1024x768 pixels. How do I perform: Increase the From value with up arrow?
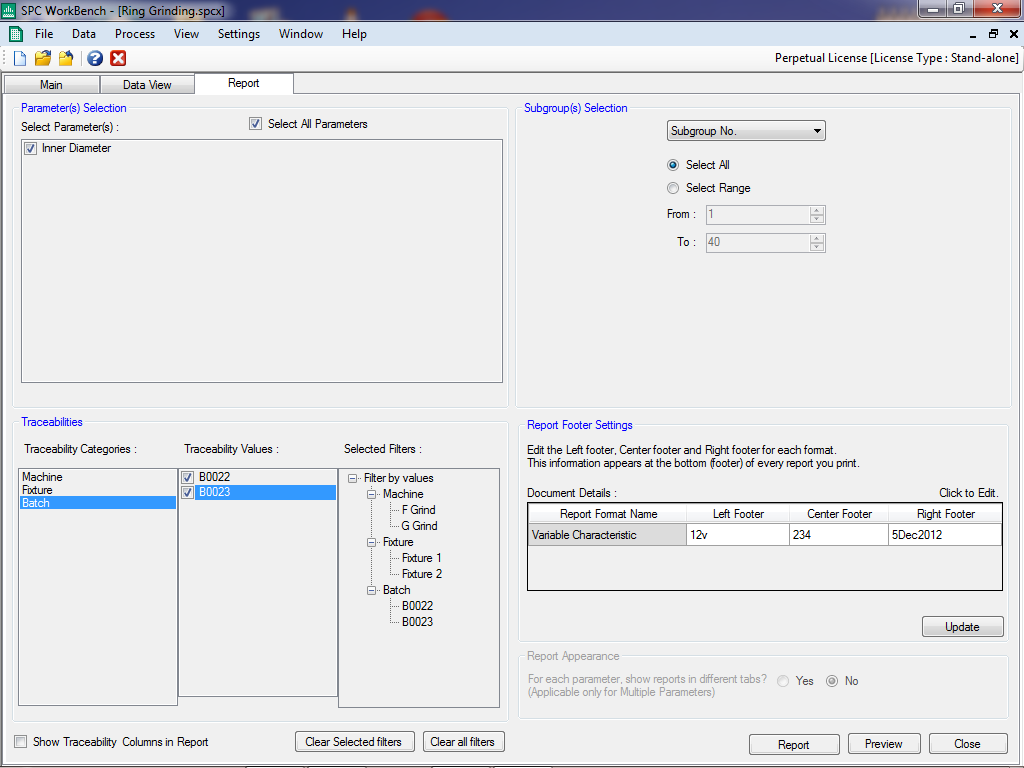(x=817, y=210)
